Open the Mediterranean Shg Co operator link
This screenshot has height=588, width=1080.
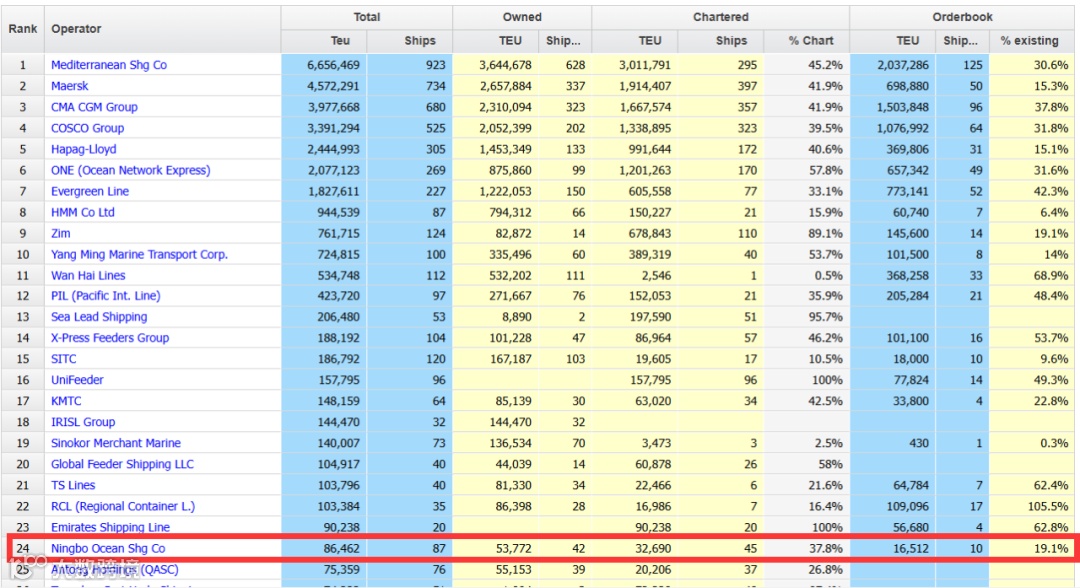pyautogui.click(x=109, y=65)
